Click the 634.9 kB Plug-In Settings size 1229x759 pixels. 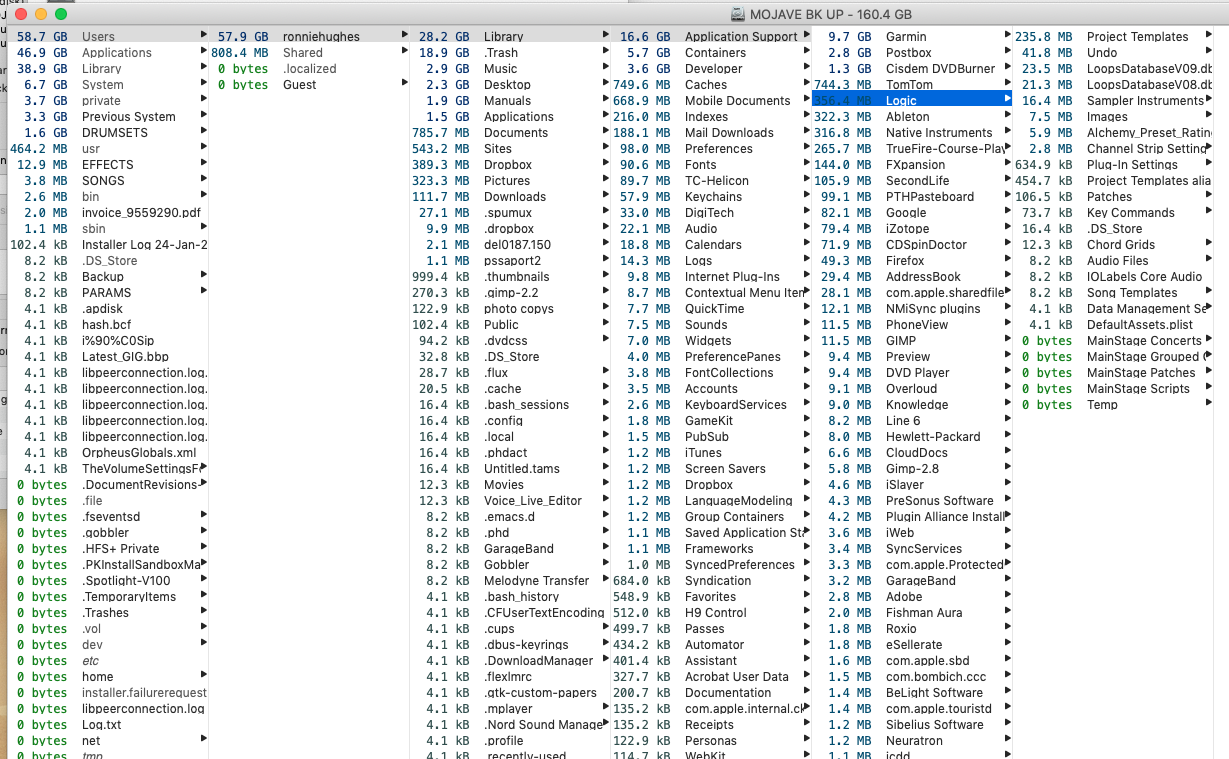1044,165
